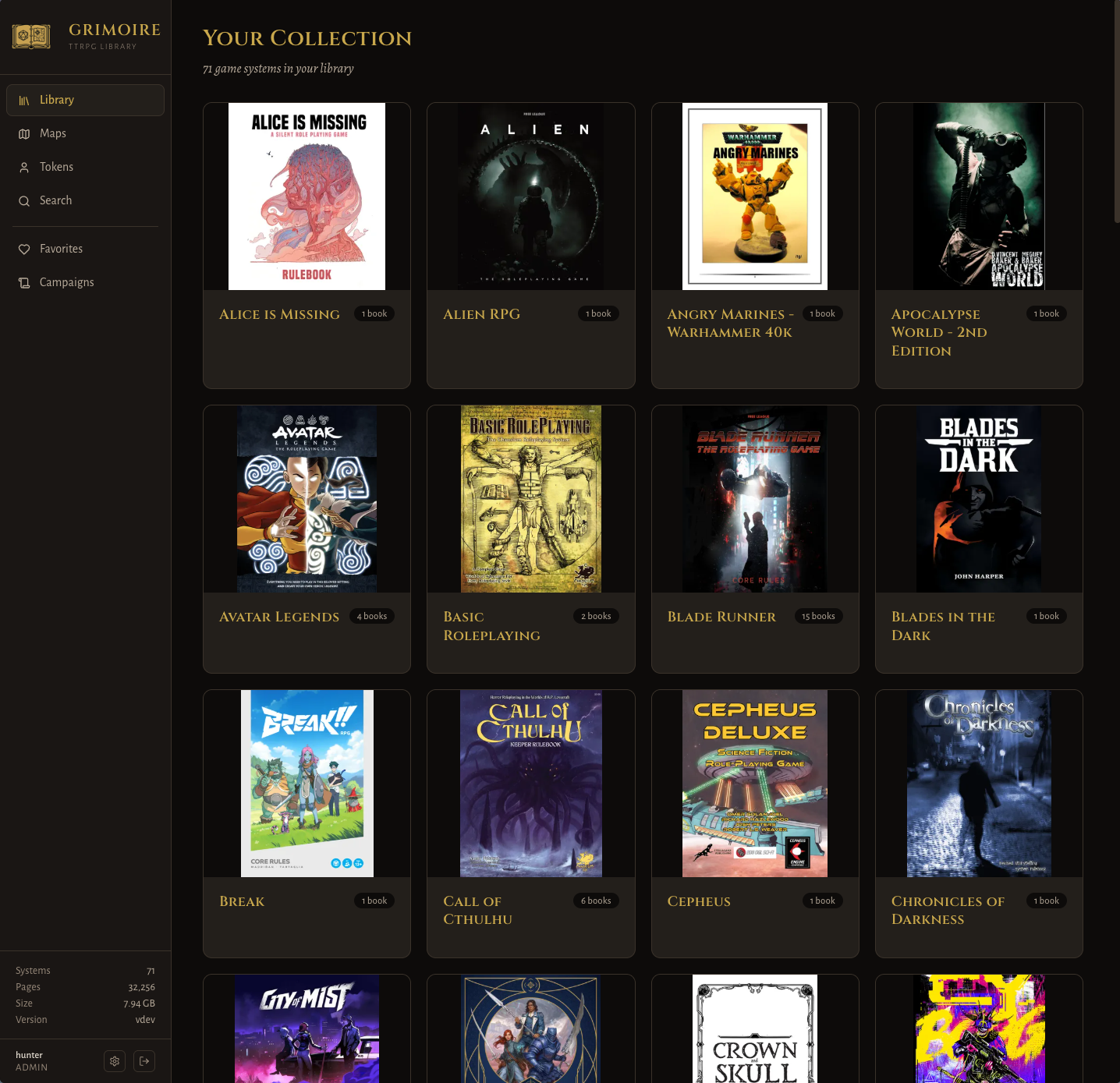
Task: Click the Break title
Action: 242,901
